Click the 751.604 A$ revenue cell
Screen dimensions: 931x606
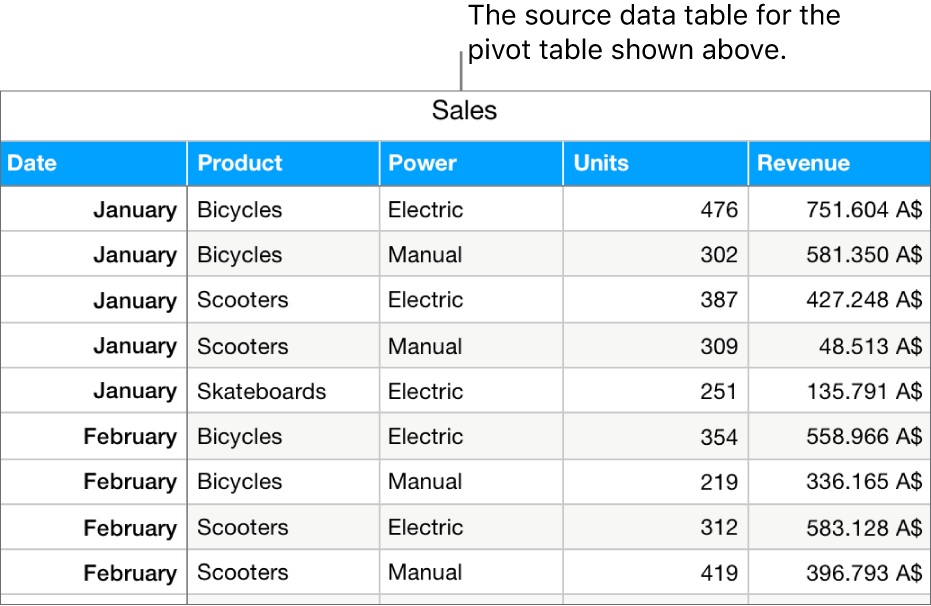[864, 210]
